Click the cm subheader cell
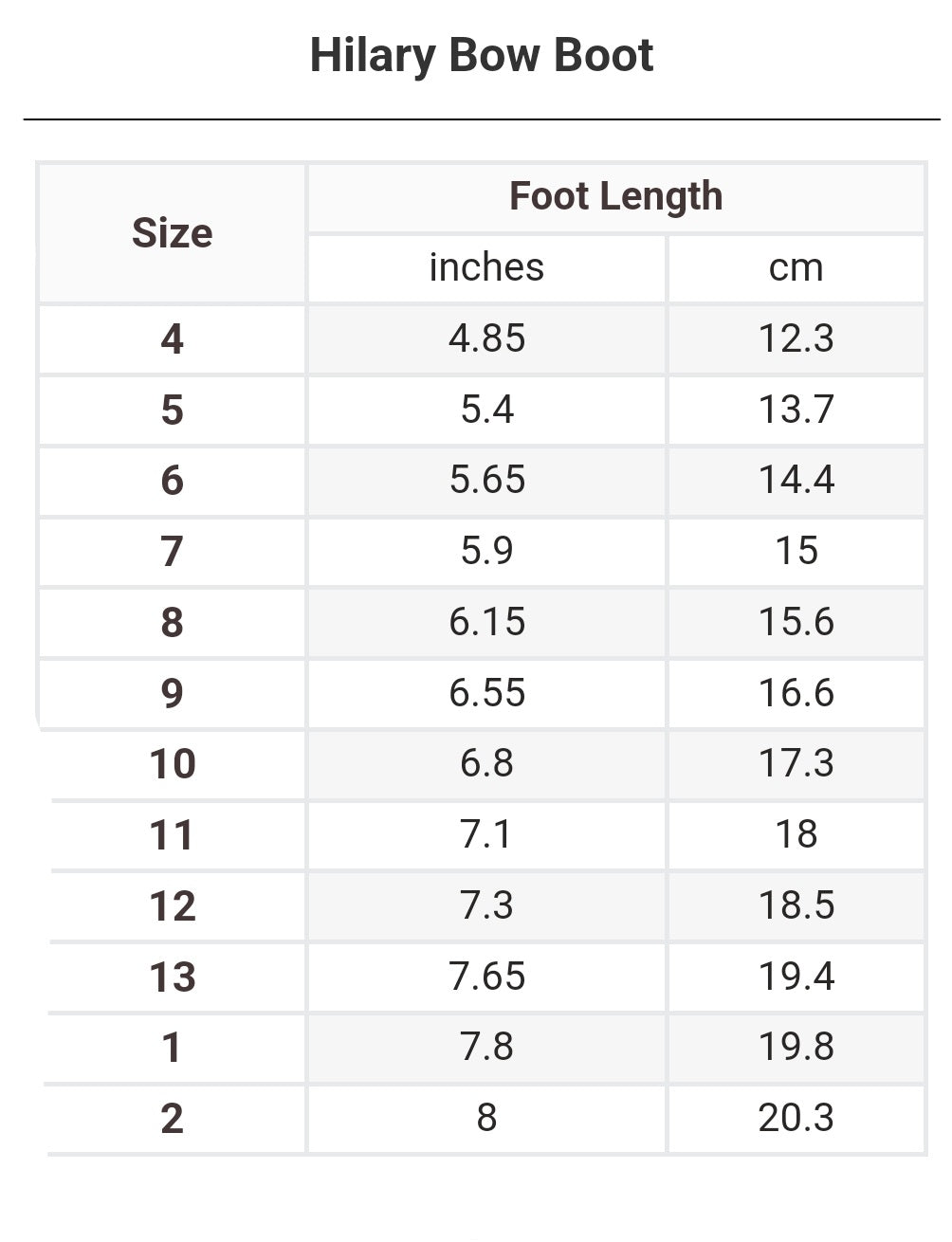The image size is (952, 1242). (796, 267)
